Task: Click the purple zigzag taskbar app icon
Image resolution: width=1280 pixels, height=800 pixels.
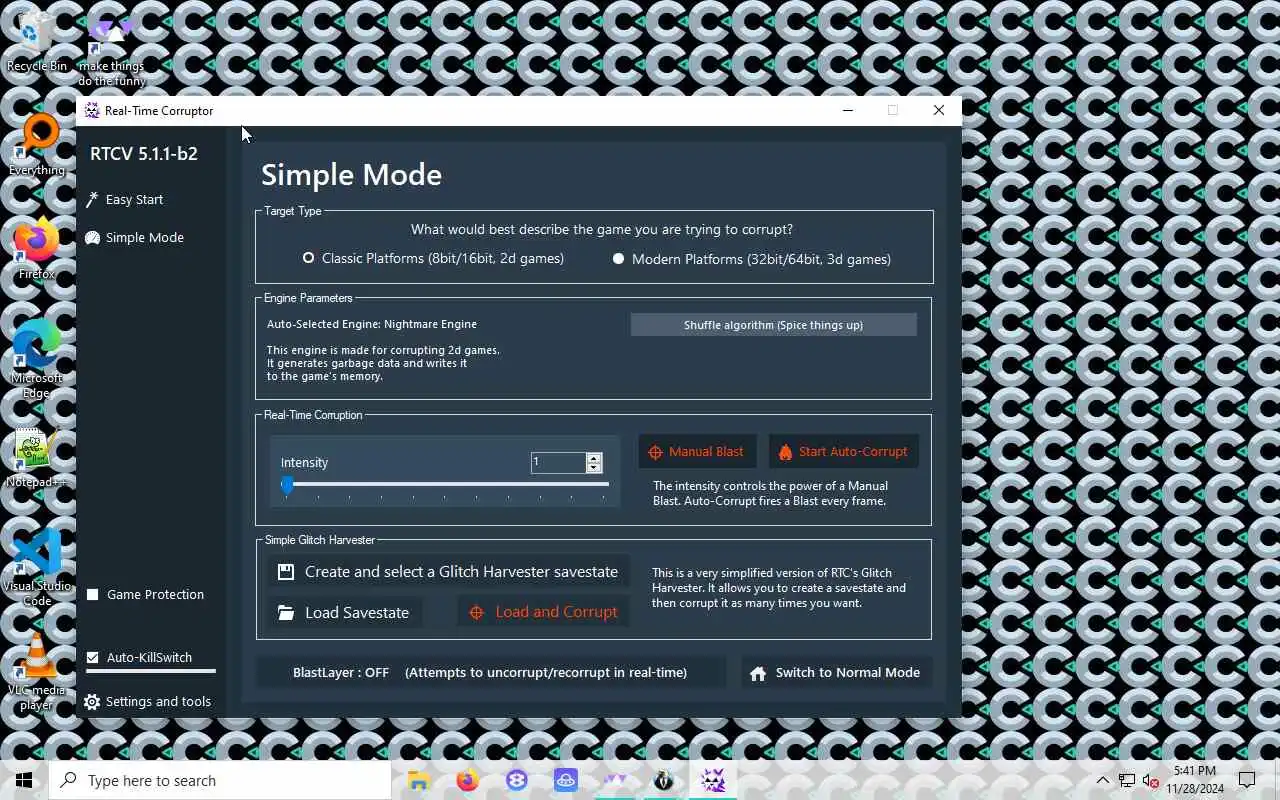Action: [614, 780]
